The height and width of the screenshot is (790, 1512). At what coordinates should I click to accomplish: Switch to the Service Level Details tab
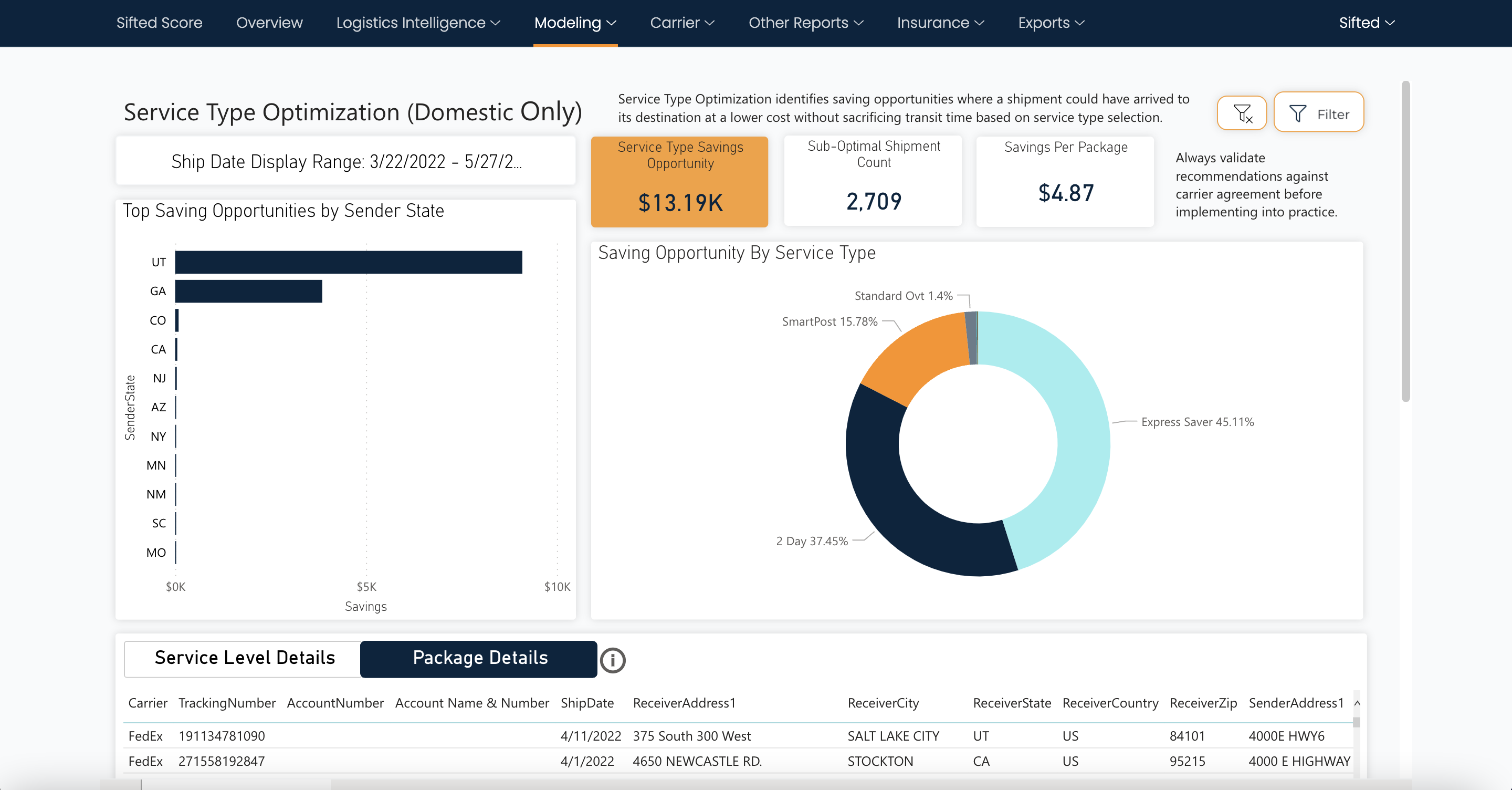[x=244, y=659]
